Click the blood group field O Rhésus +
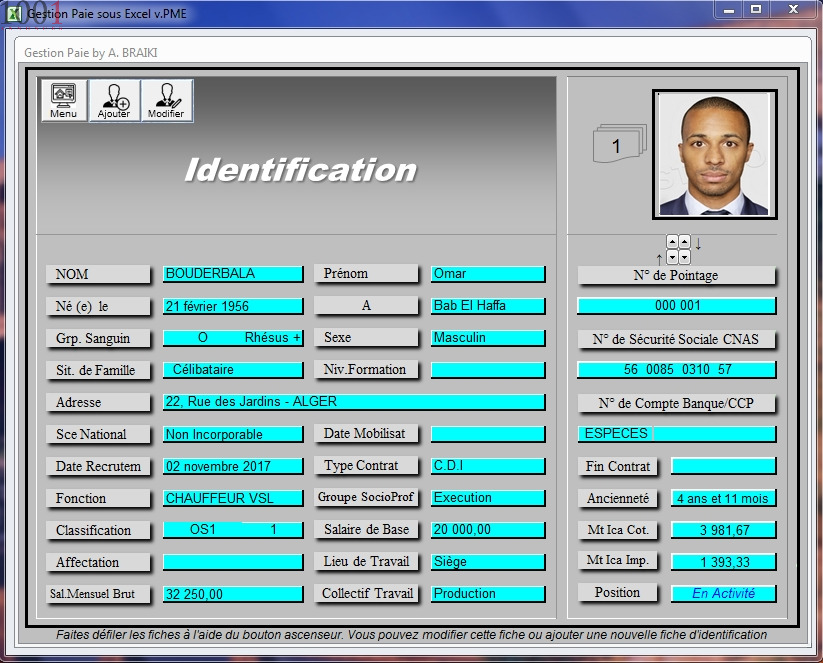The width and height of the screenshot is (823, 663). (233, 338)
